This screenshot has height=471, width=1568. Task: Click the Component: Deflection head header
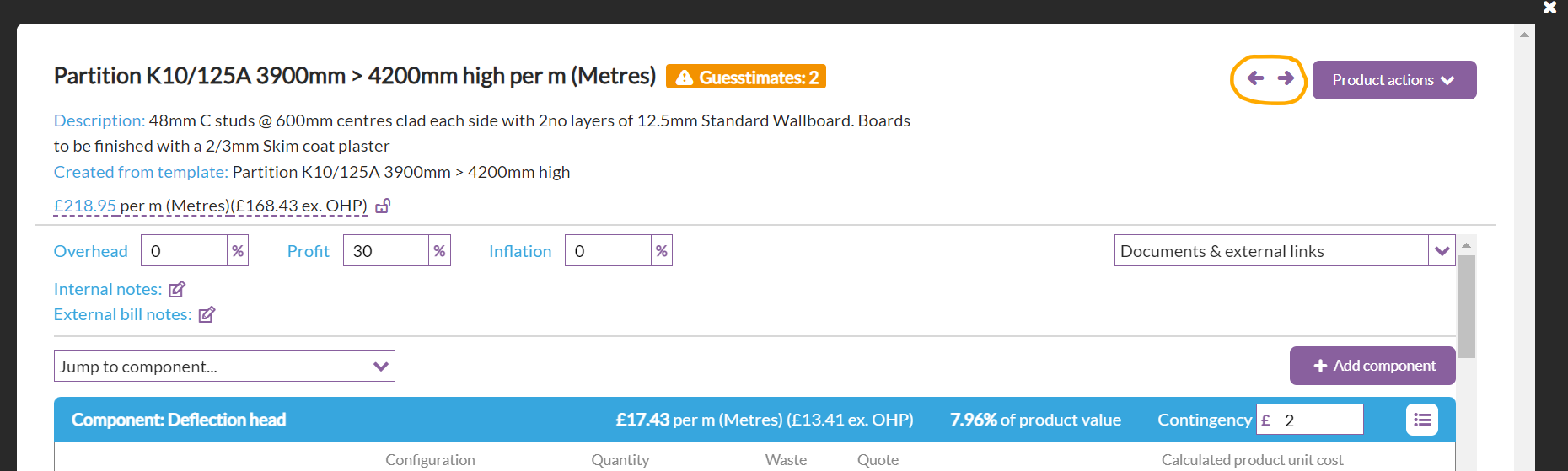[x=179, y=420]
